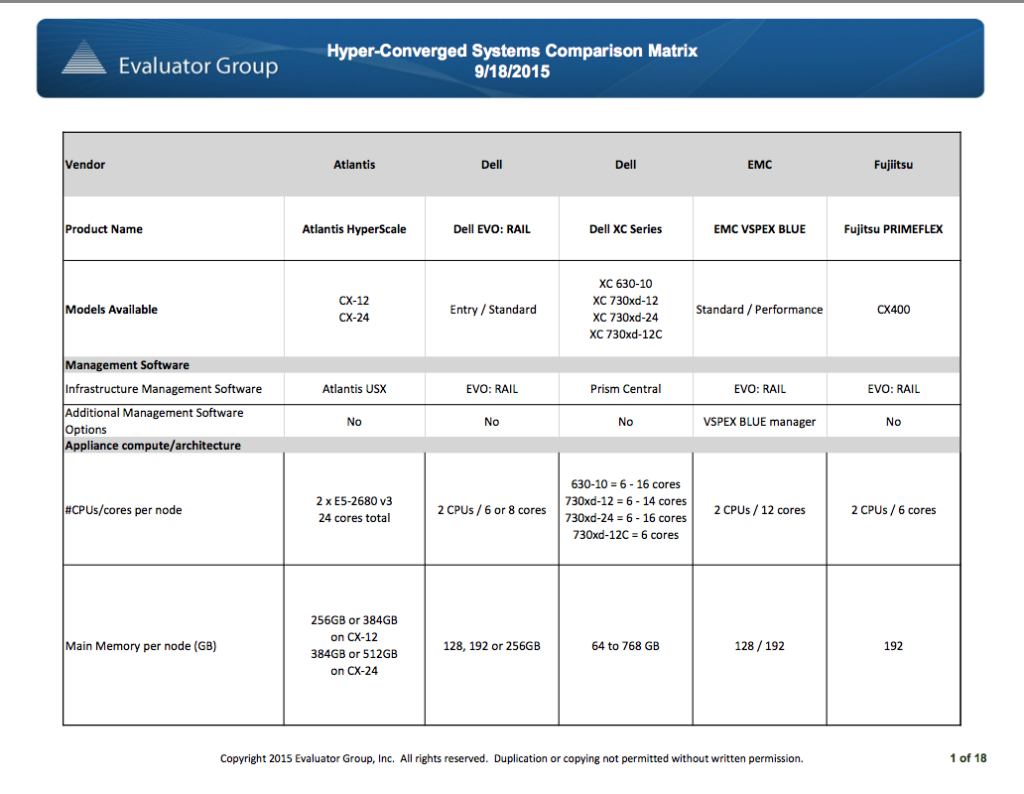
Task: Click the '2 x E5-2680 v3' text
Action: click(x=354, y=501)
